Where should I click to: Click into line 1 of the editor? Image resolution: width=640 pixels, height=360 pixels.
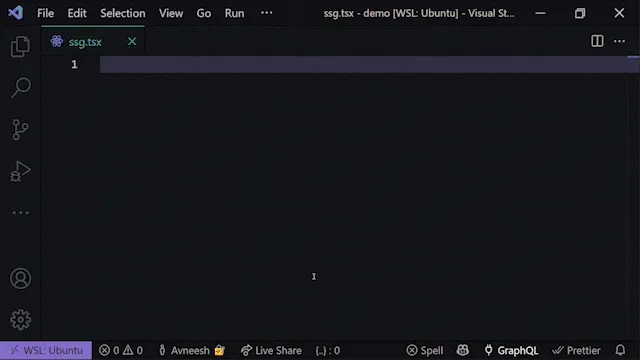click(x=363, y=64)
